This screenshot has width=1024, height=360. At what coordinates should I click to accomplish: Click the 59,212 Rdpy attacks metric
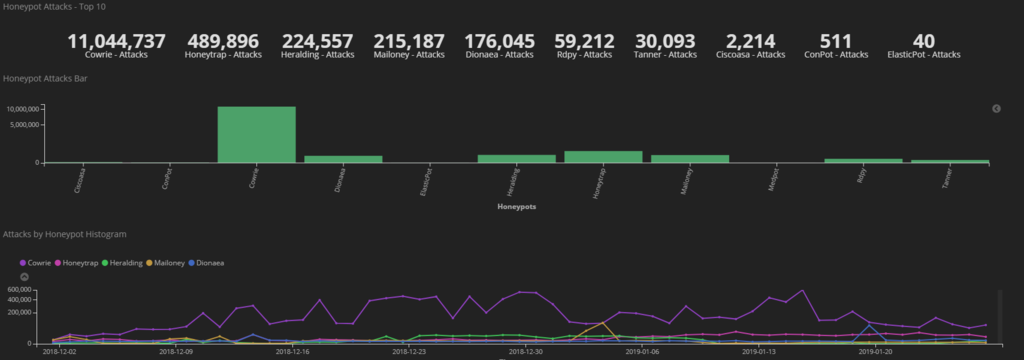pyautogui.click(x=584, y=46)
